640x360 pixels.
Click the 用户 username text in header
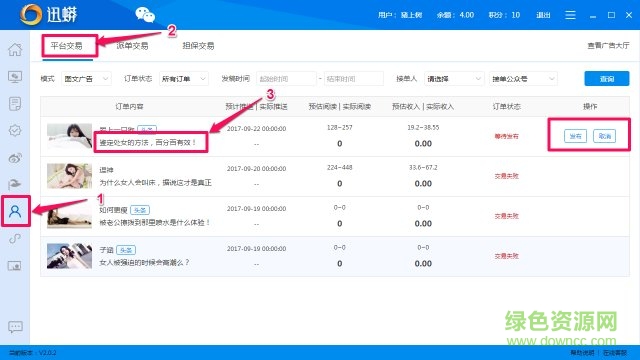(400, 15)
